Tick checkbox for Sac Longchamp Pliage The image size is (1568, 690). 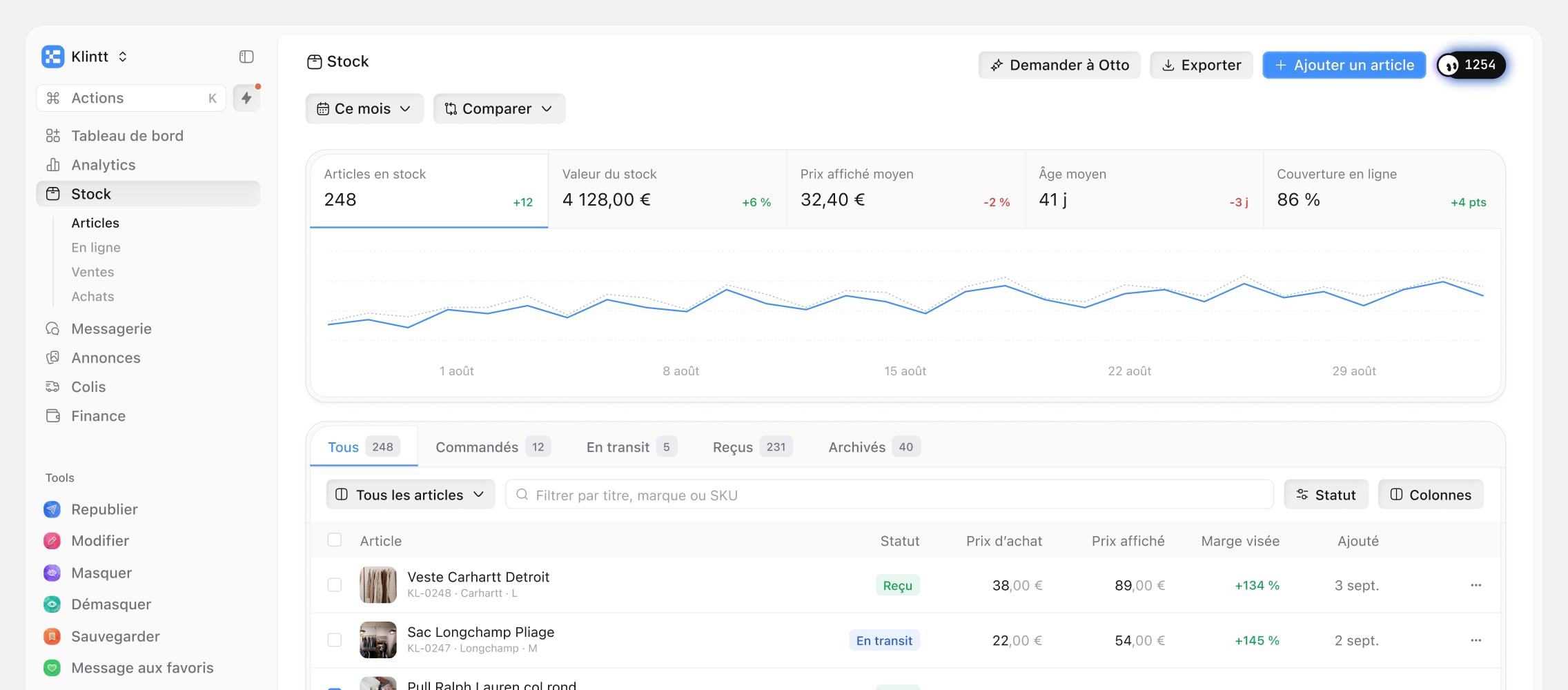pos(335,640)
